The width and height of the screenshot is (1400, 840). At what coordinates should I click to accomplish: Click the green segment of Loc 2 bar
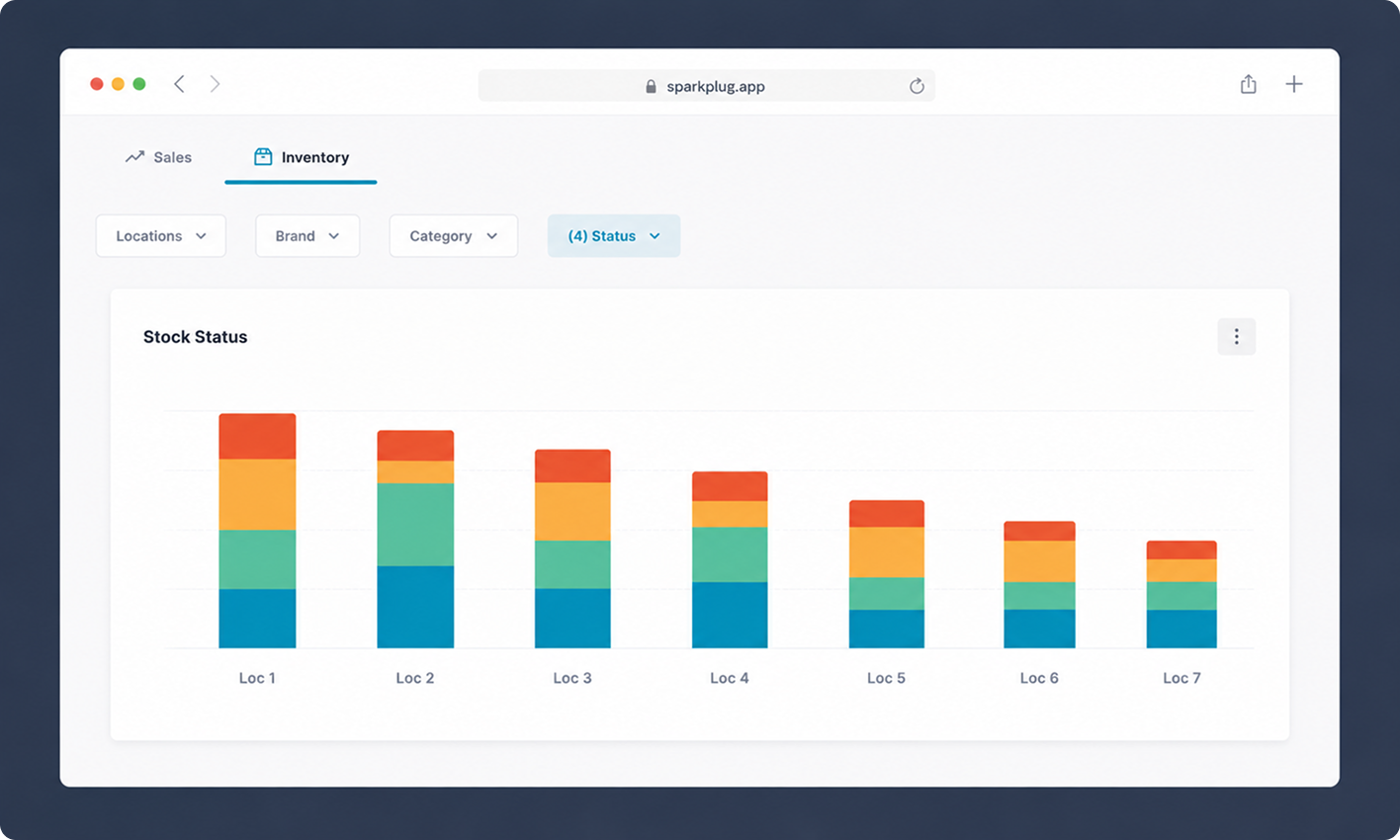(415, 525)
